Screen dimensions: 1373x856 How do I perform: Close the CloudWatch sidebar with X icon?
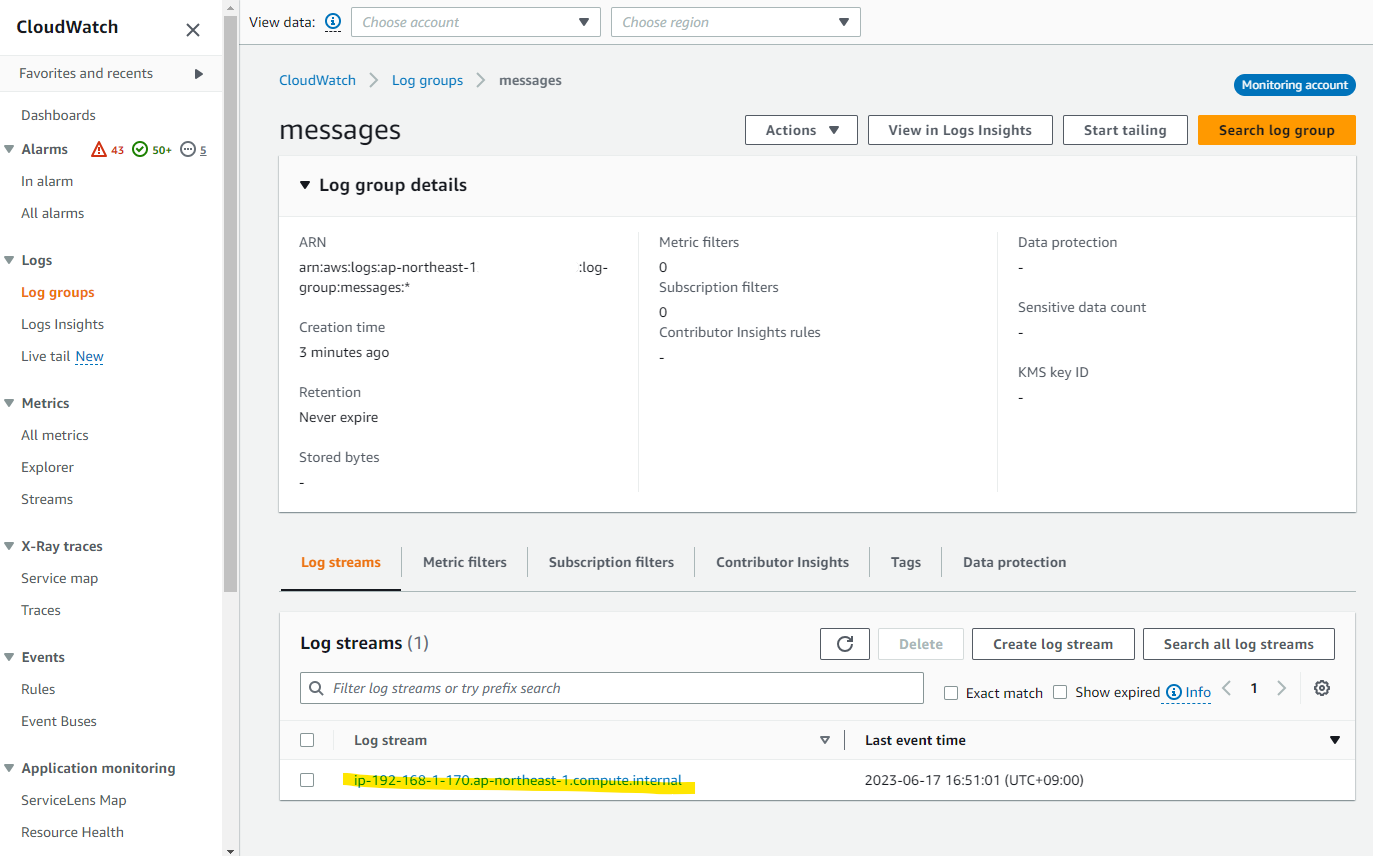tap(193, 30)
